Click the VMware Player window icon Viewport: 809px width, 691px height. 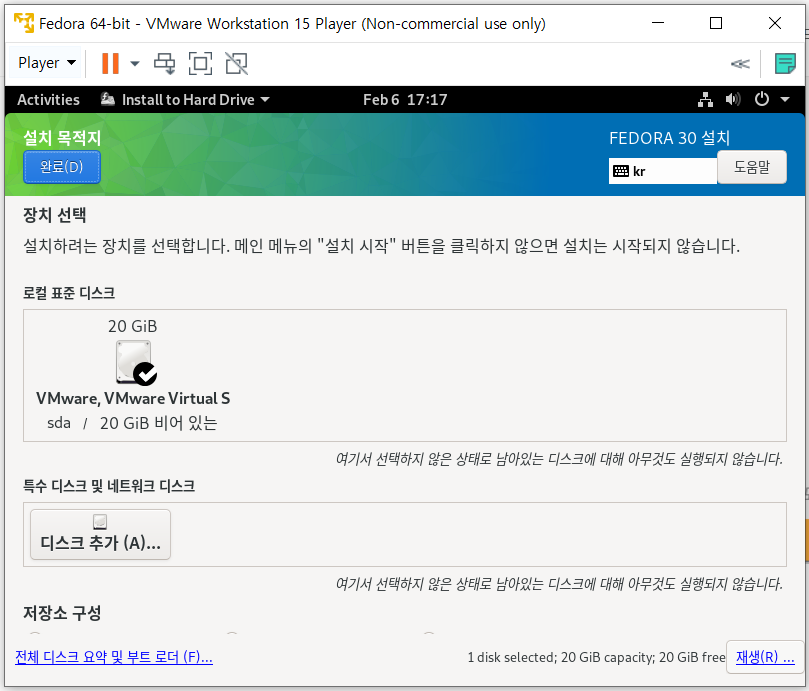coord(24,23)
